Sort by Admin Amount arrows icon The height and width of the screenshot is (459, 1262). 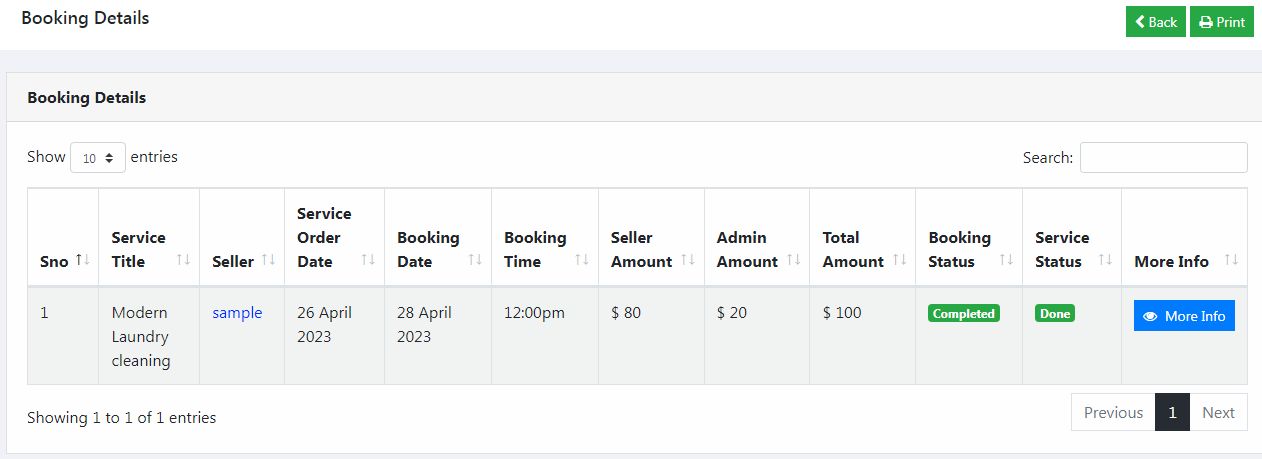793,260
